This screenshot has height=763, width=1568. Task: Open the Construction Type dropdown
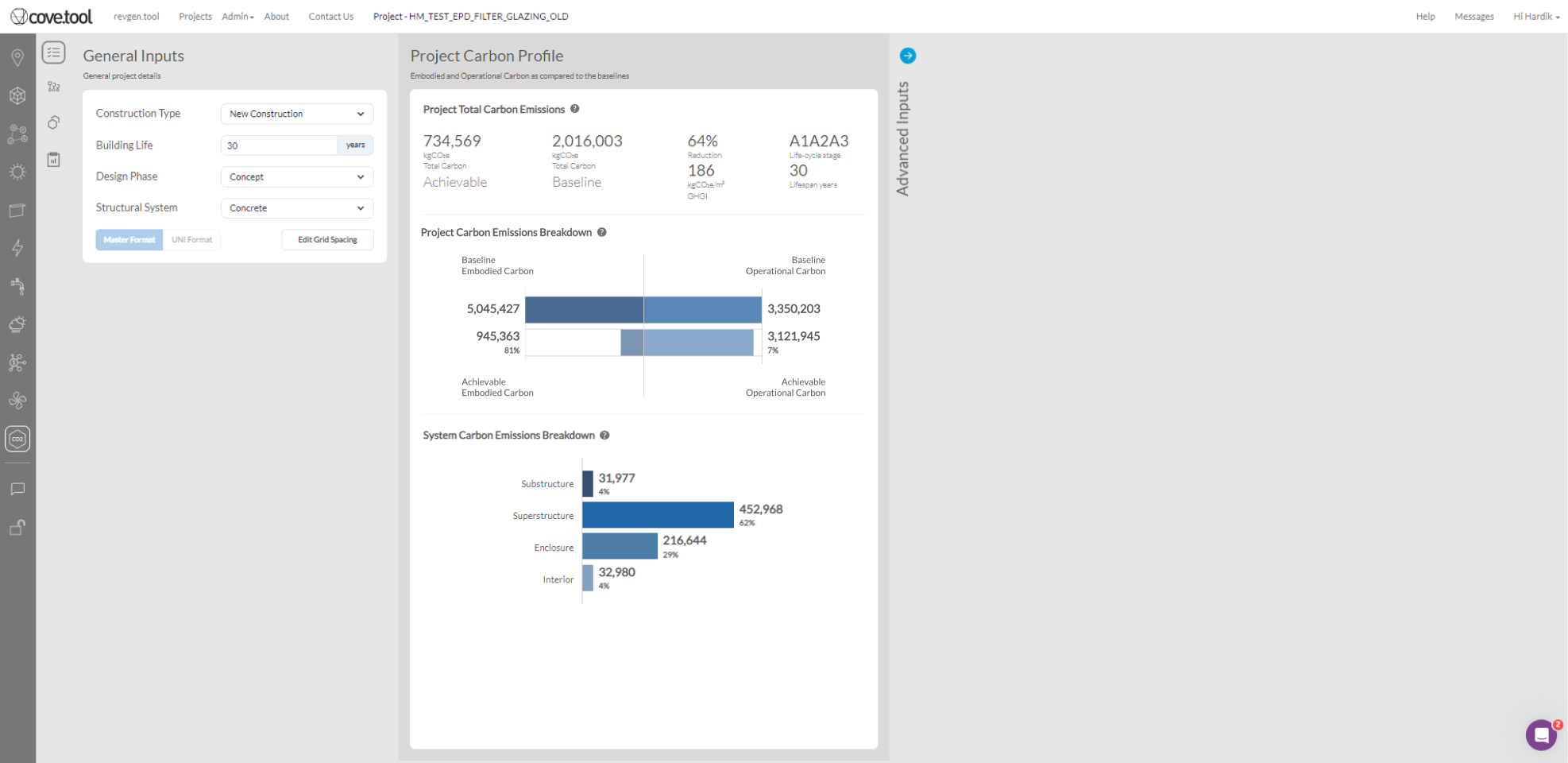coord(296,114)
